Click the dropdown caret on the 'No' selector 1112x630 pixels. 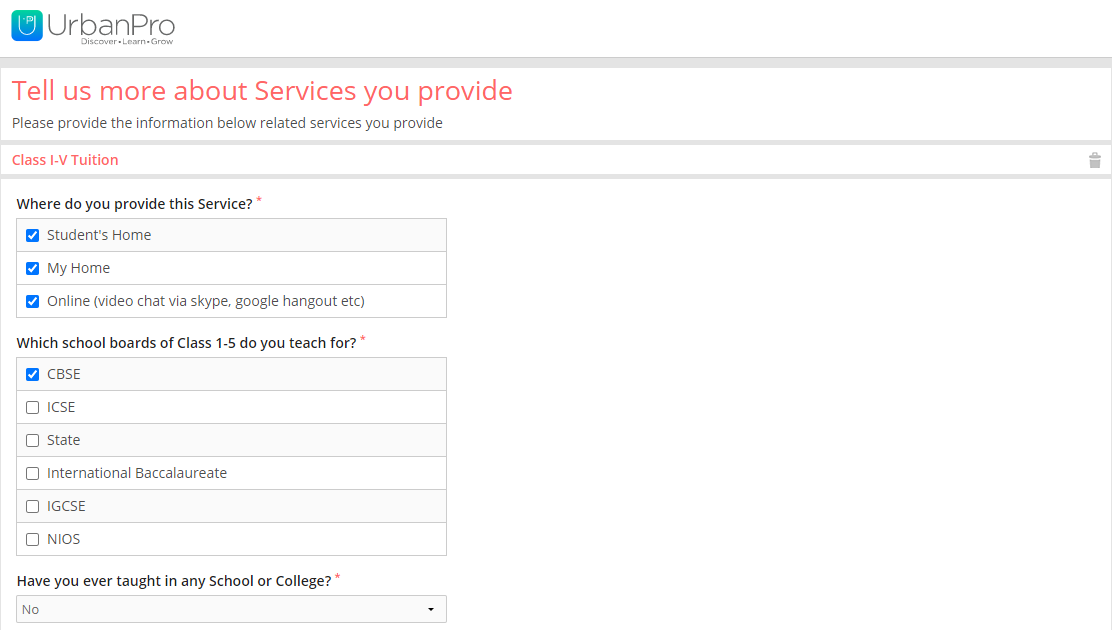pos(432,608)
